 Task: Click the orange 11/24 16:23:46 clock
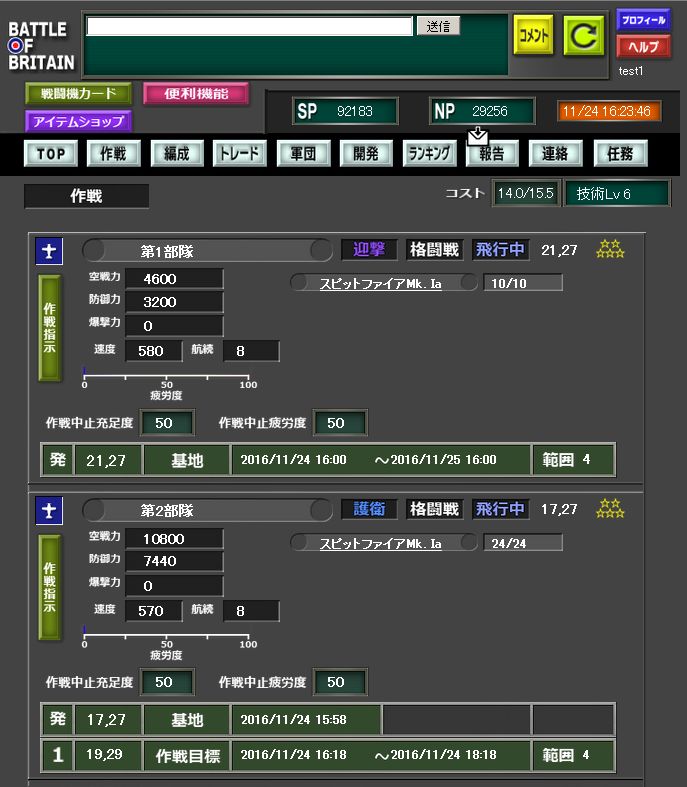(x=609, y=111)
